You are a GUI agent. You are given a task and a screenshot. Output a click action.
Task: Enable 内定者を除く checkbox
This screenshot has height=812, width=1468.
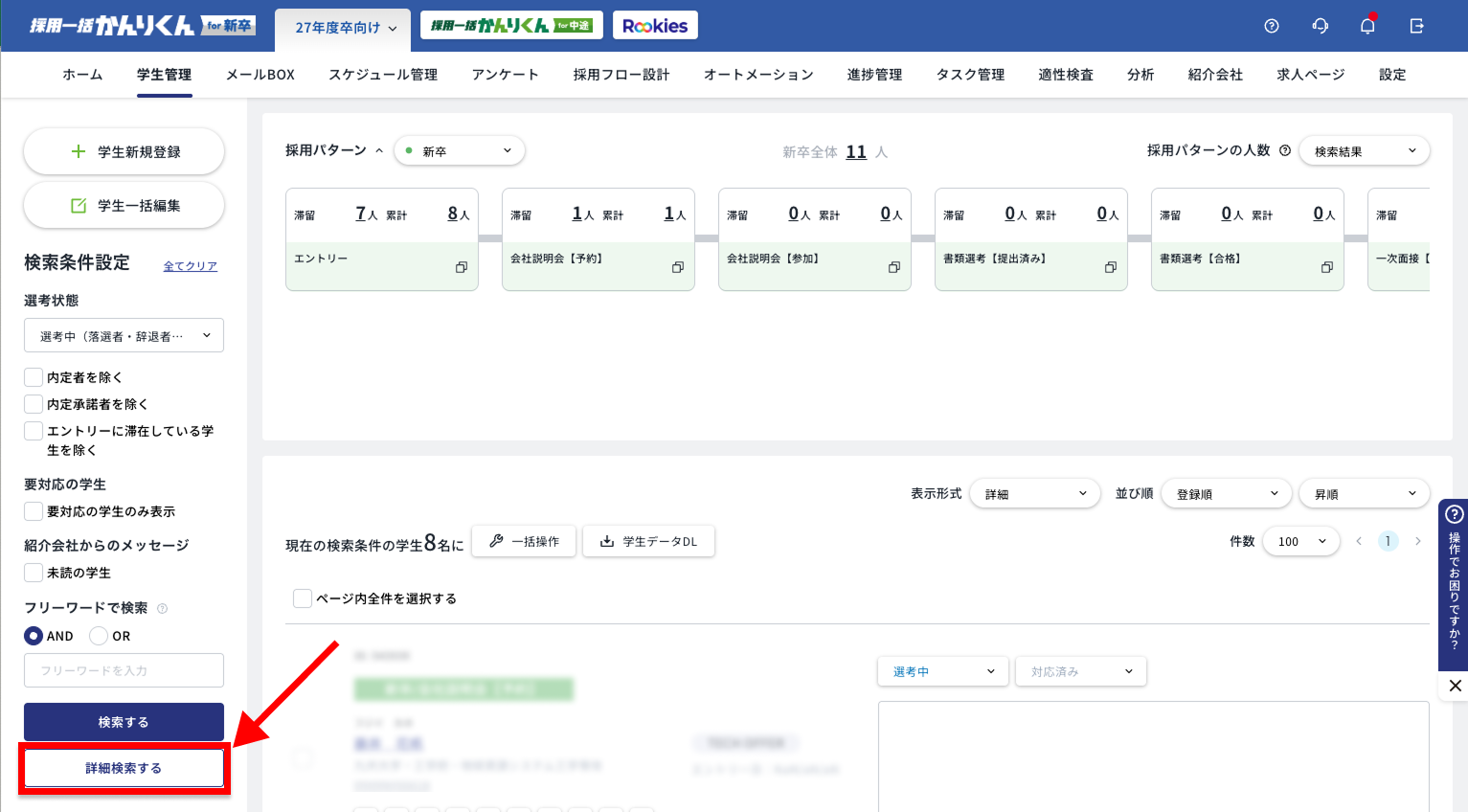33,376
